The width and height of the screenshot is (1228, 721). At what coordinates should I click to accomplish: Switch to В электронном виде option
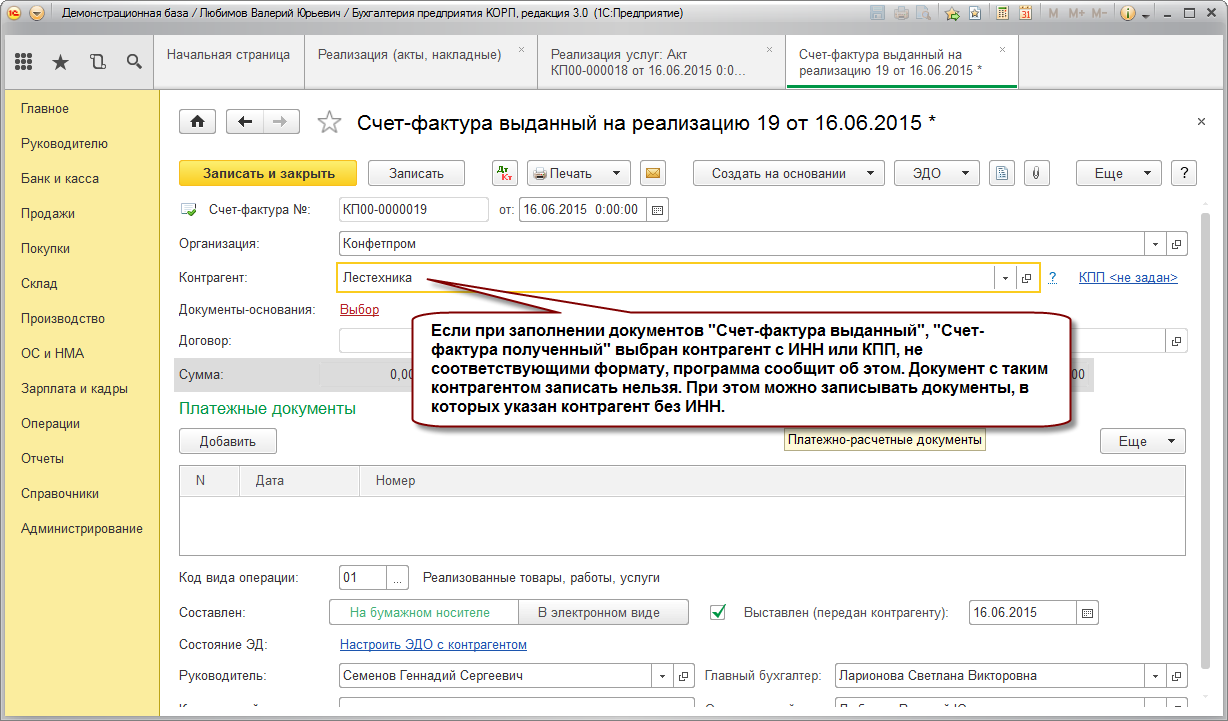pyautogui.click(x=603, y=612)
